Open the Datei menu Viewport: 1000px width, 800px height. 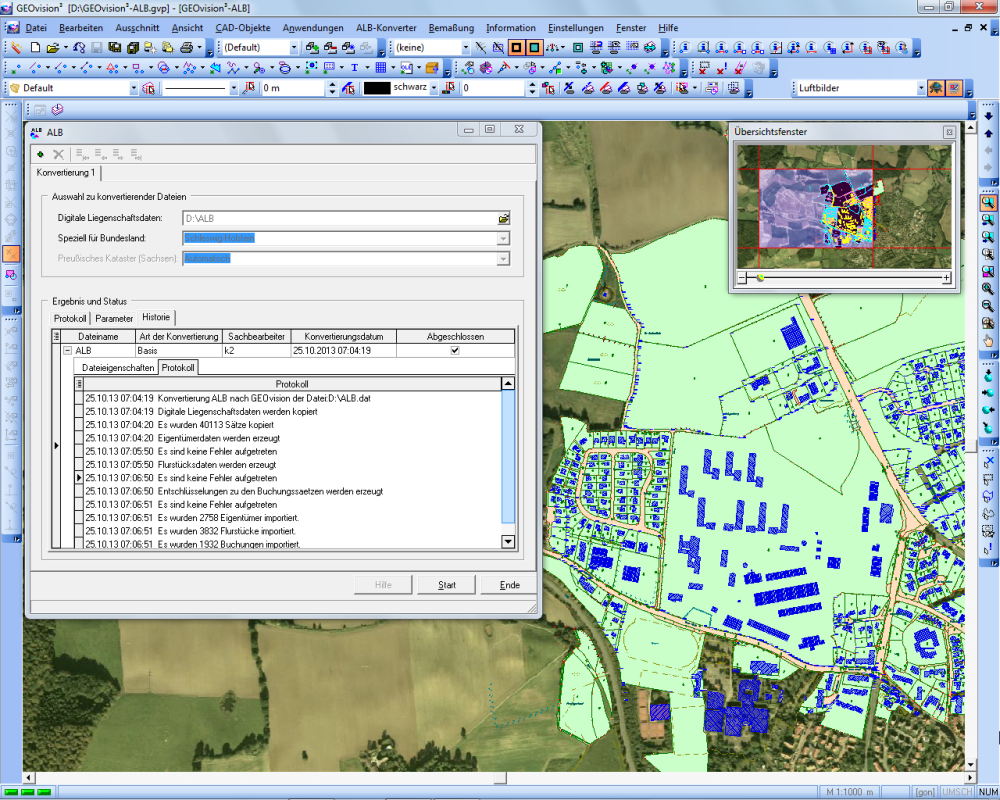point(36,28)
